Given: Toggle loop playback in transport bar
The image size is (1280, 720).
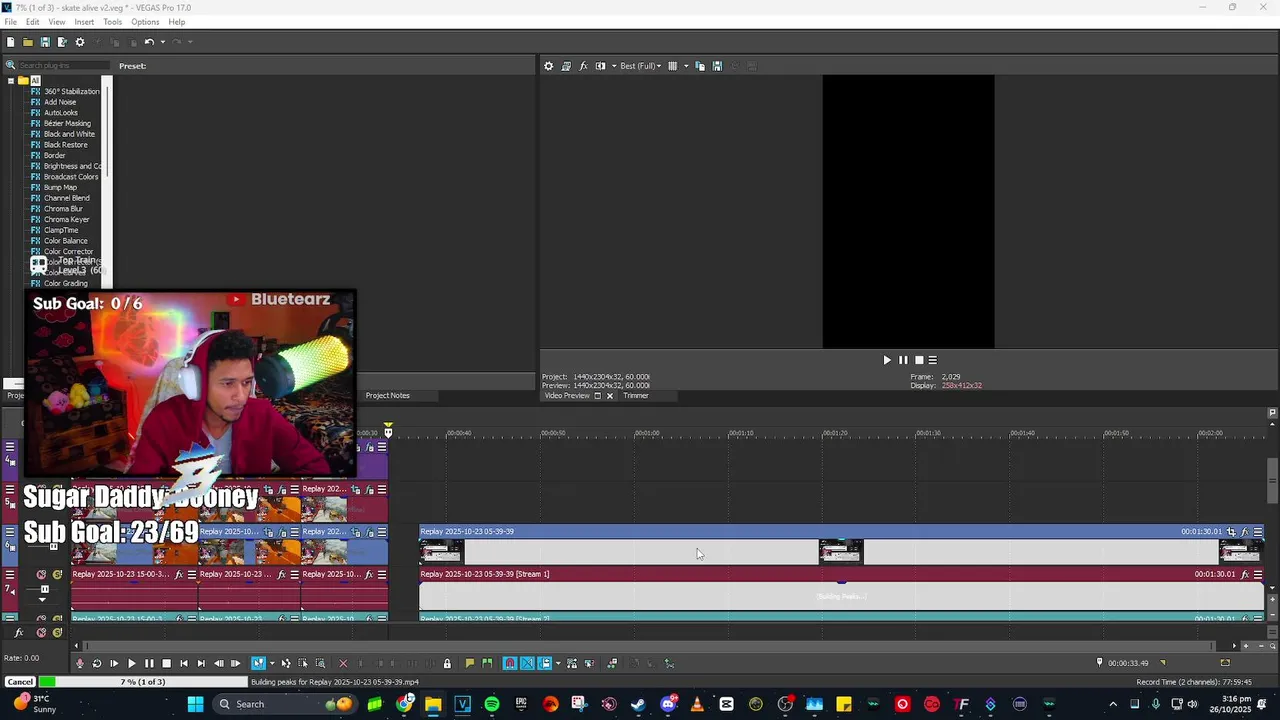Looking at the screenshot, I should [97, 663].
